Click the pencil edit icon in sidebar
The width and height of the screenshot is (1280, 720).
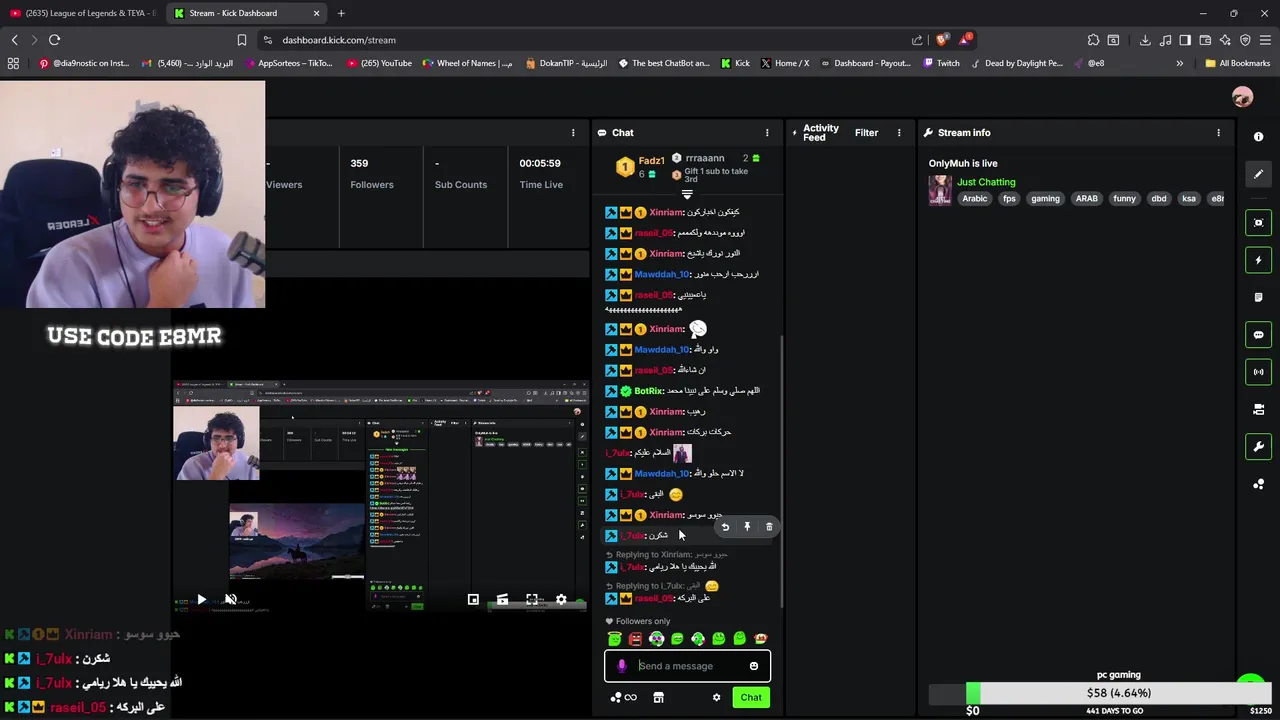[x=1259, y=174]
